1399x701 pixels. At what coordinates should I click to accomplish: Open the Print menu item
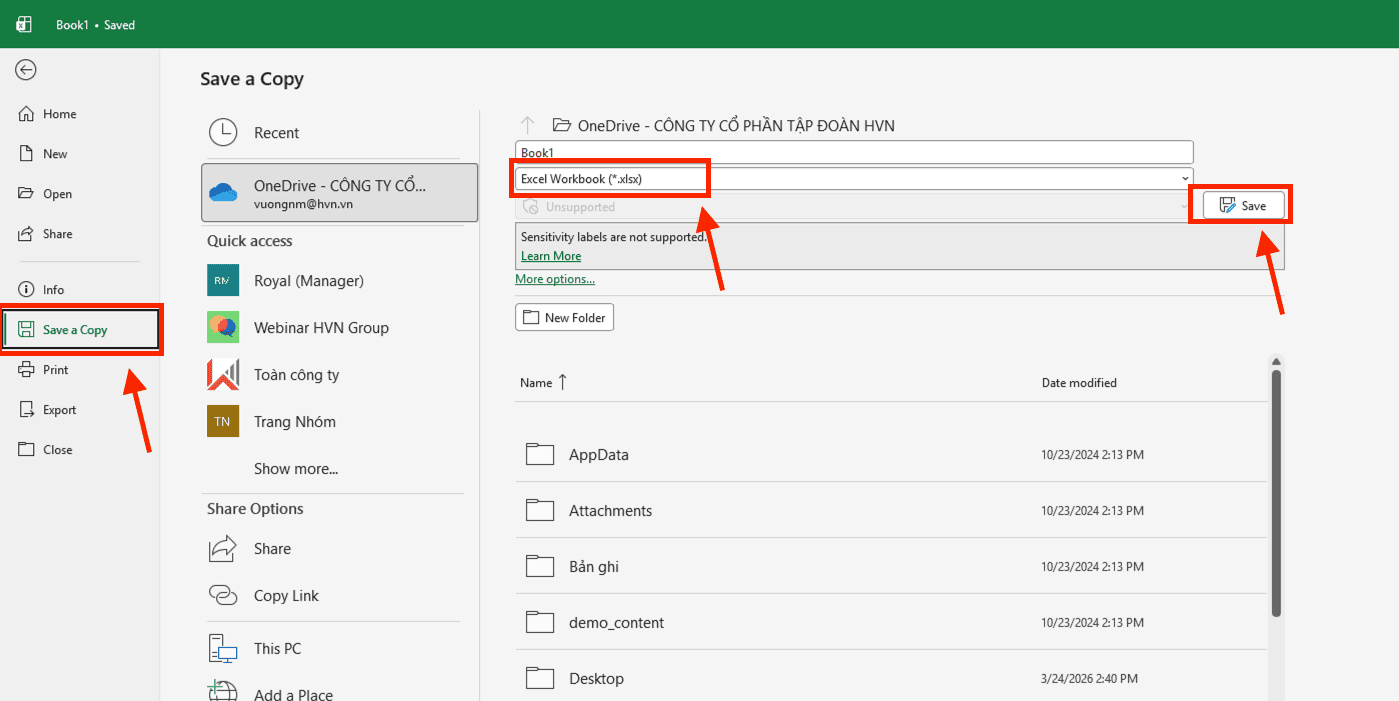coord(56,370)
